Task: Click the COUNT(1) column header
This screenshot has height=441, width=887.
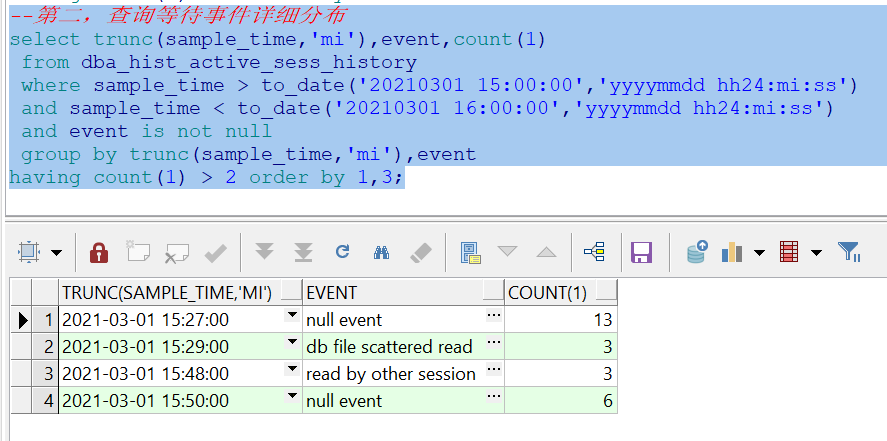Action: 561,292
